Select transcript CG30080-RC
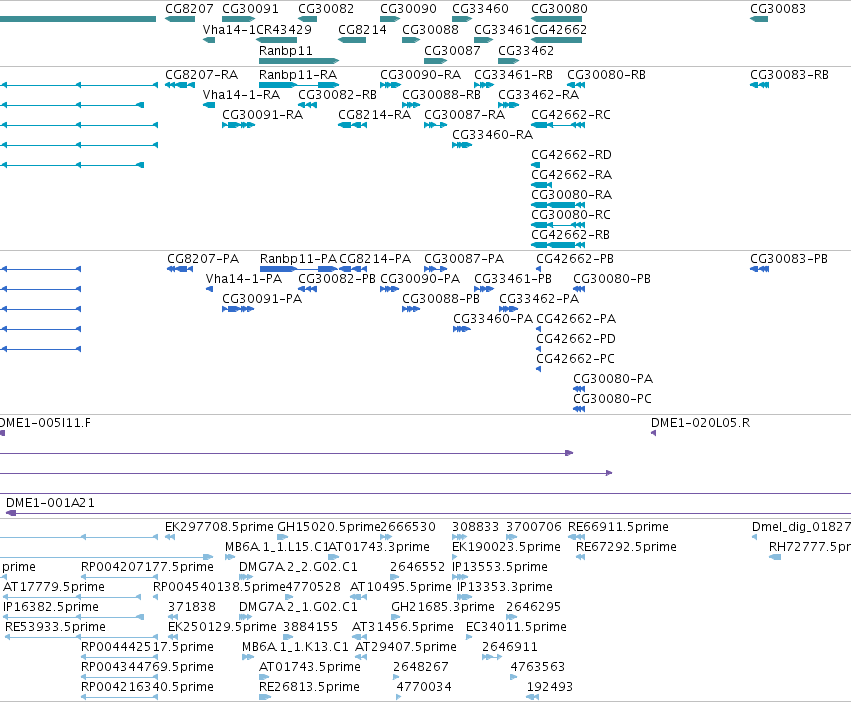The image size is (851, 702). (x=570, y=215)
